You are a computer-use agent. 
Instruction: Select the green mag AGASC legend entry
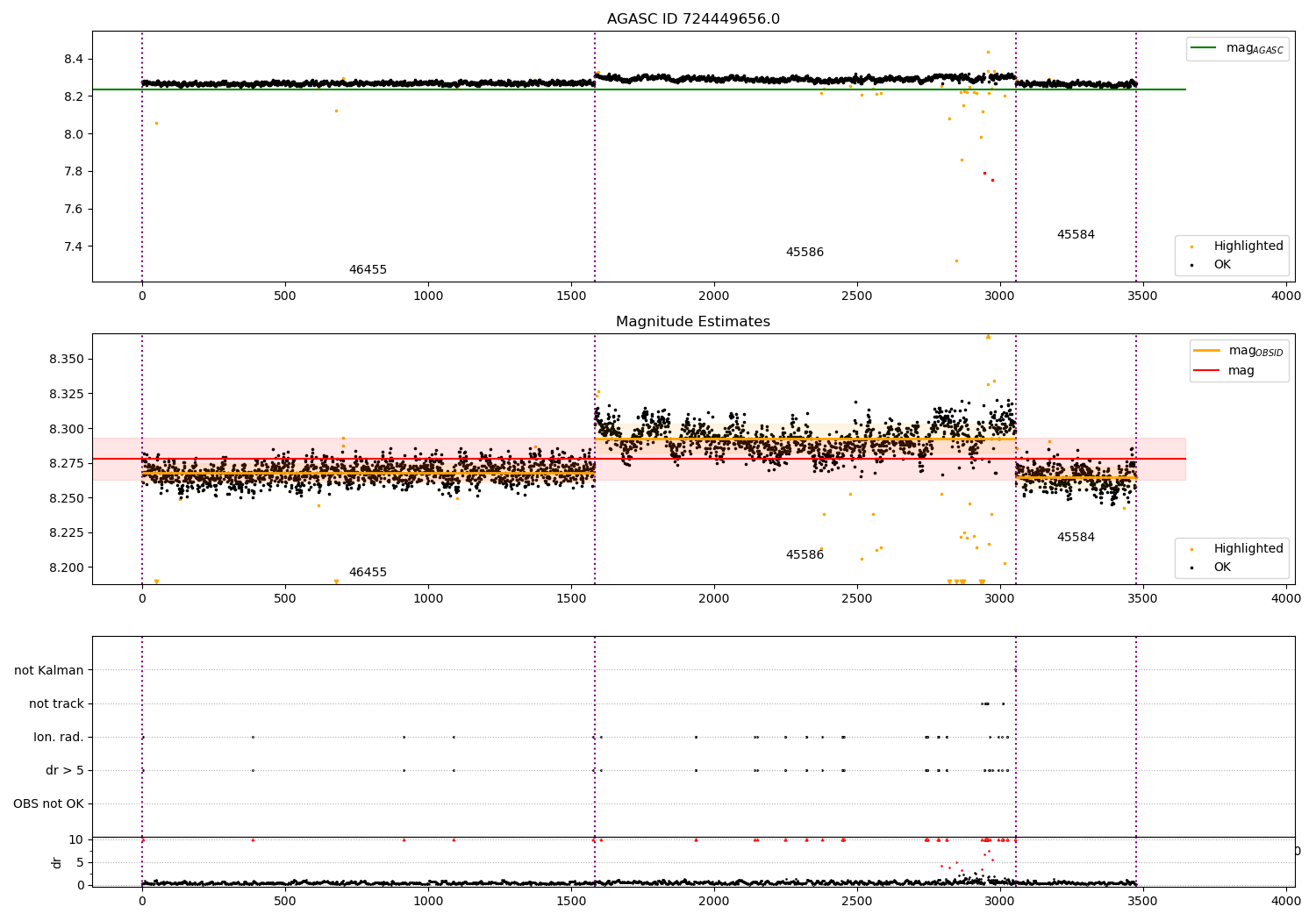[1236, 48]
